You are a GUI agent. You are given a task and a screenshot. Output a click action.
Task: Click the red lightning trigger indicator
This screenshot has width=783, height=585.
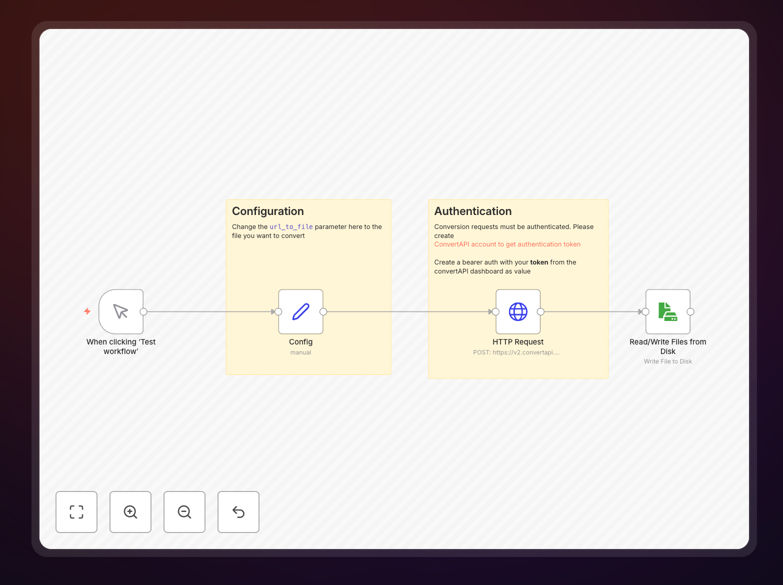point(87,311)
